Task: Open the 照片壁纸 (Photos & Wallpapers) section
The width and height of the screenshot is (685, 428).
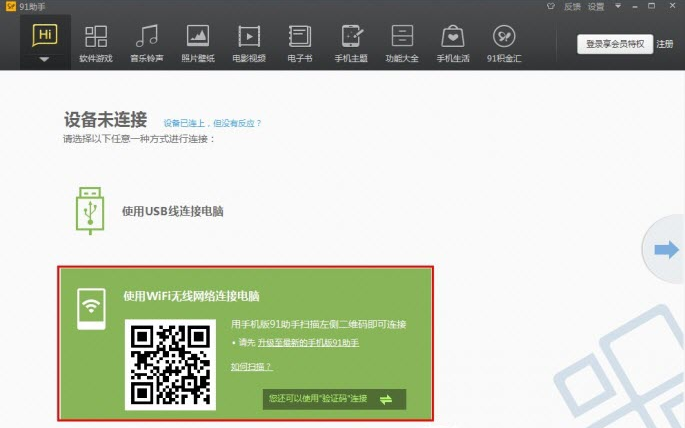Action: (x=198, y=43)
